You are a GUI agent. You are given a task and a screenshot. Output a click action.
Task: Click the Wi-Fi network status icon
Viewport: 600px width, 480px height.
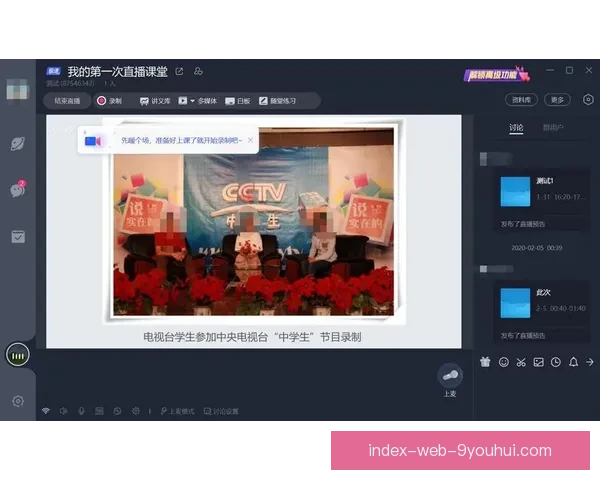tap(46, 411)
